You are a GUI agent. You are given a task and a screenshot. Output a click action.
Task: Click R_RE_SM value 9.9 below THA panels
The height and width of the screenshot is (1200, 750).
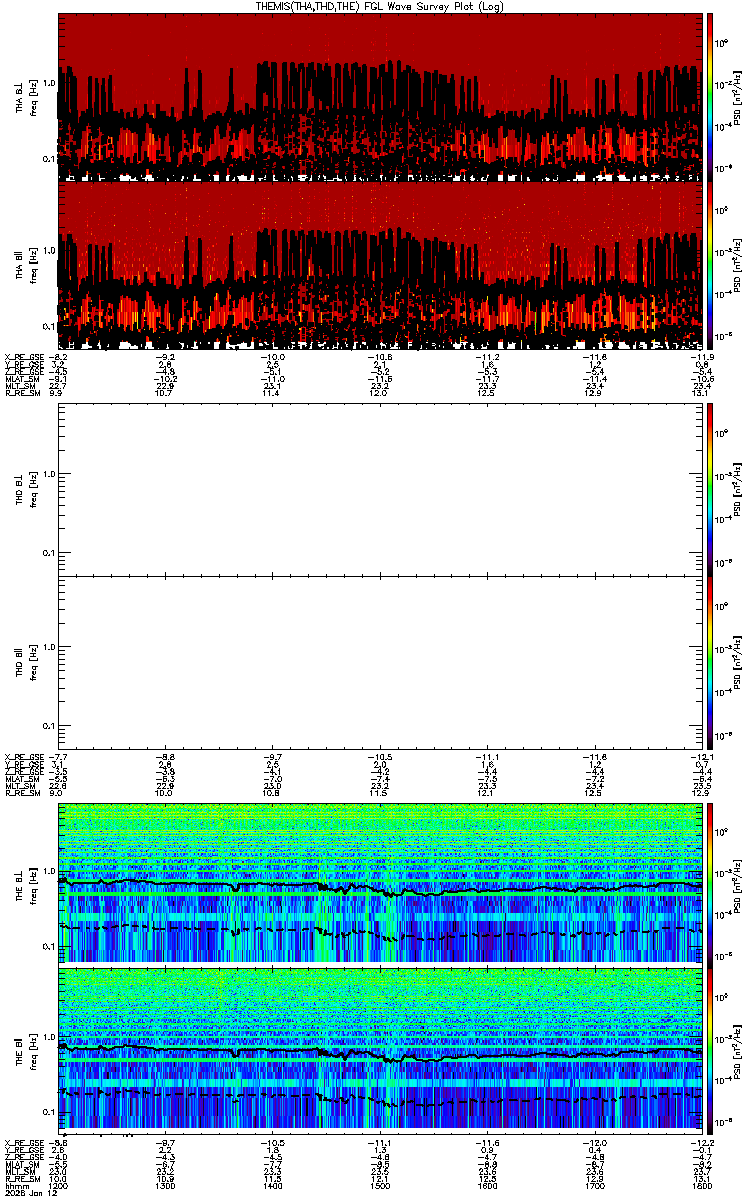point(57,394)
